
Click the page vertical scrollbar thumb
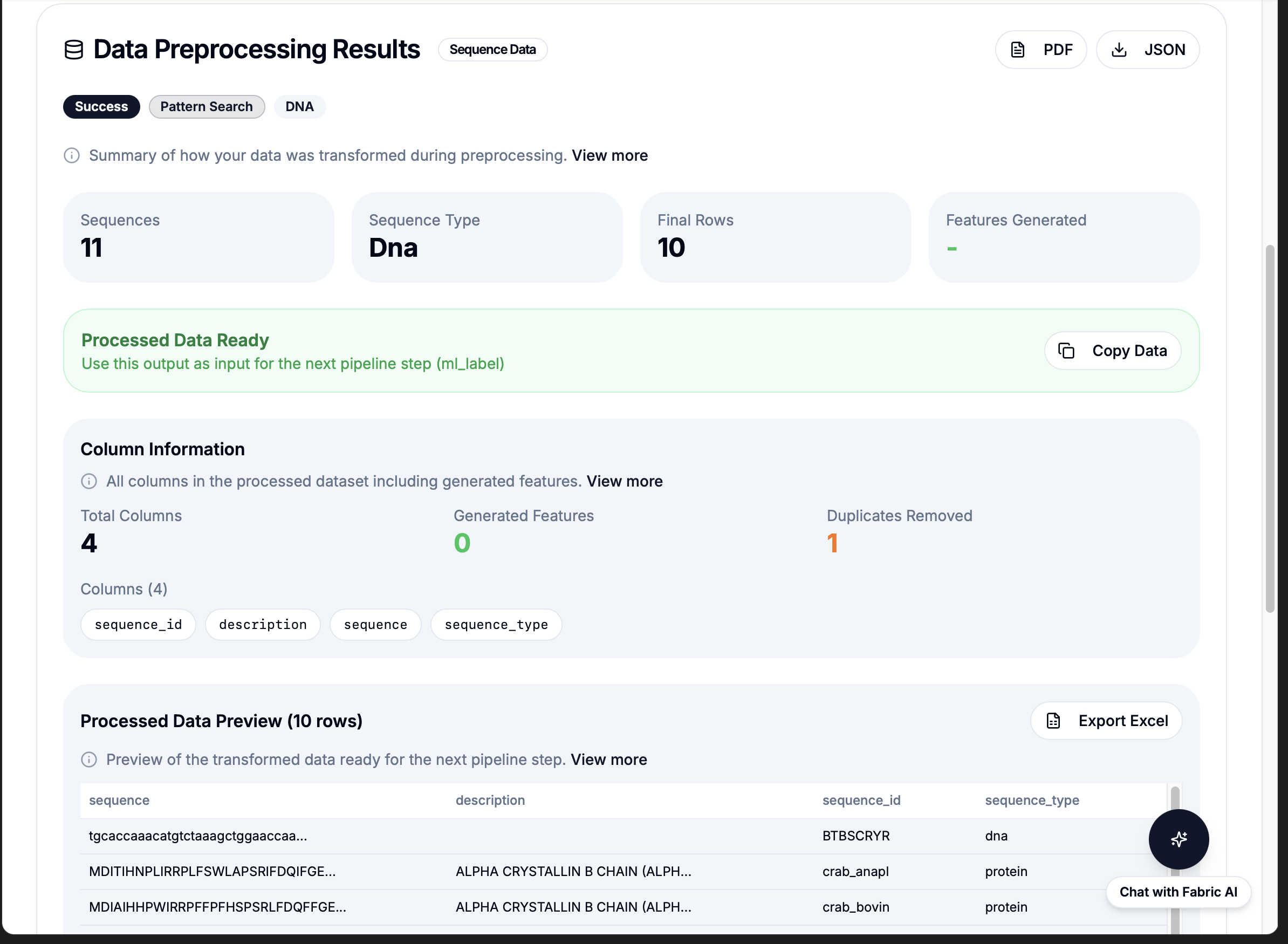coord(1270,428)
